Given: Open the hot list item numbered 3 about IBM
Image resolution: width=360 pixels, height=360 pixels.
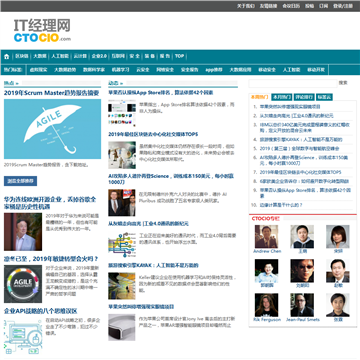Looking at the screenshot, I should click(305, 127).
